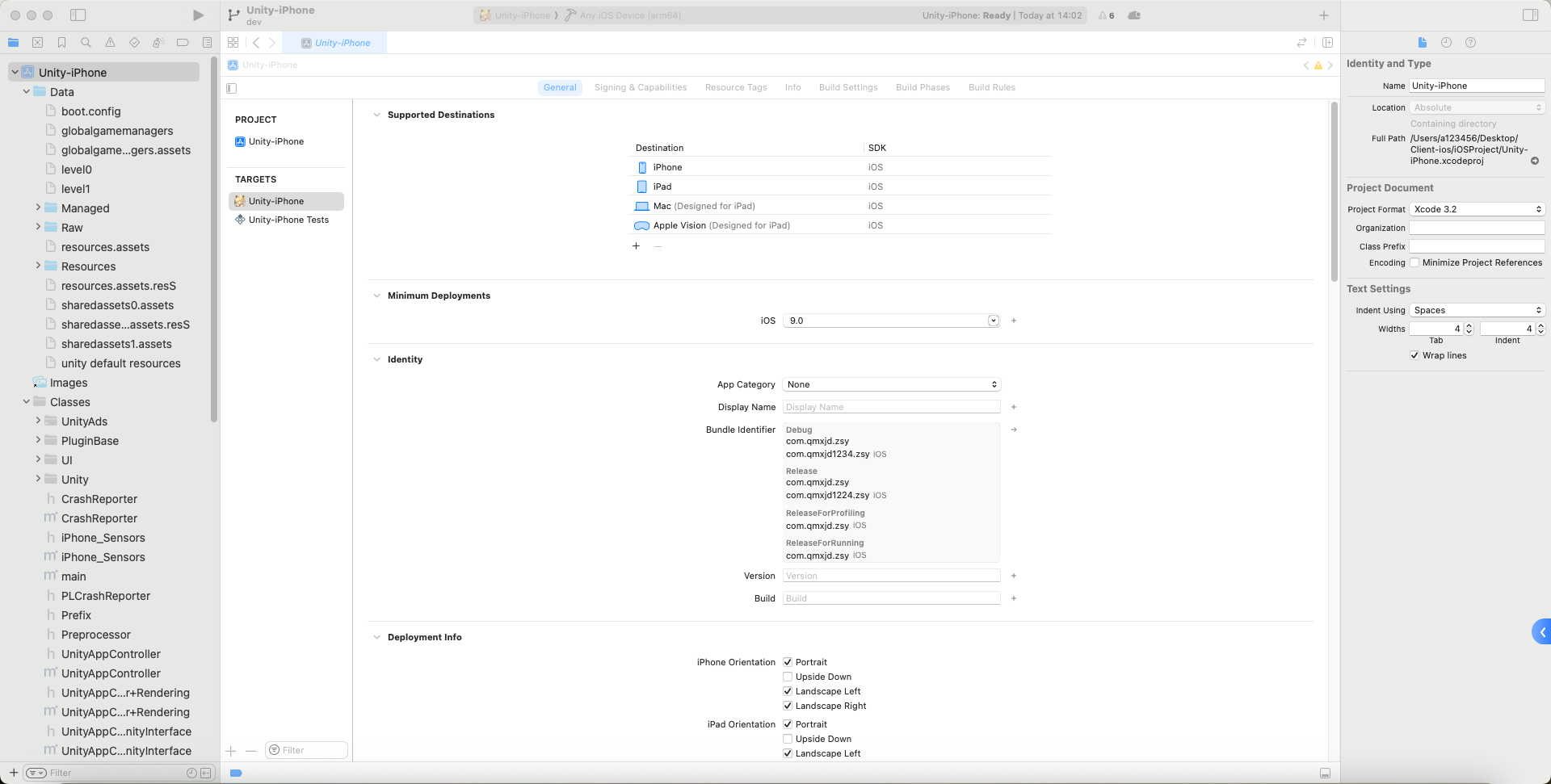Image resolution: width=1551 pixels, height=784 pixels.
Task: Expand the Managed folder in navigator
Action: tap(38, 208)
